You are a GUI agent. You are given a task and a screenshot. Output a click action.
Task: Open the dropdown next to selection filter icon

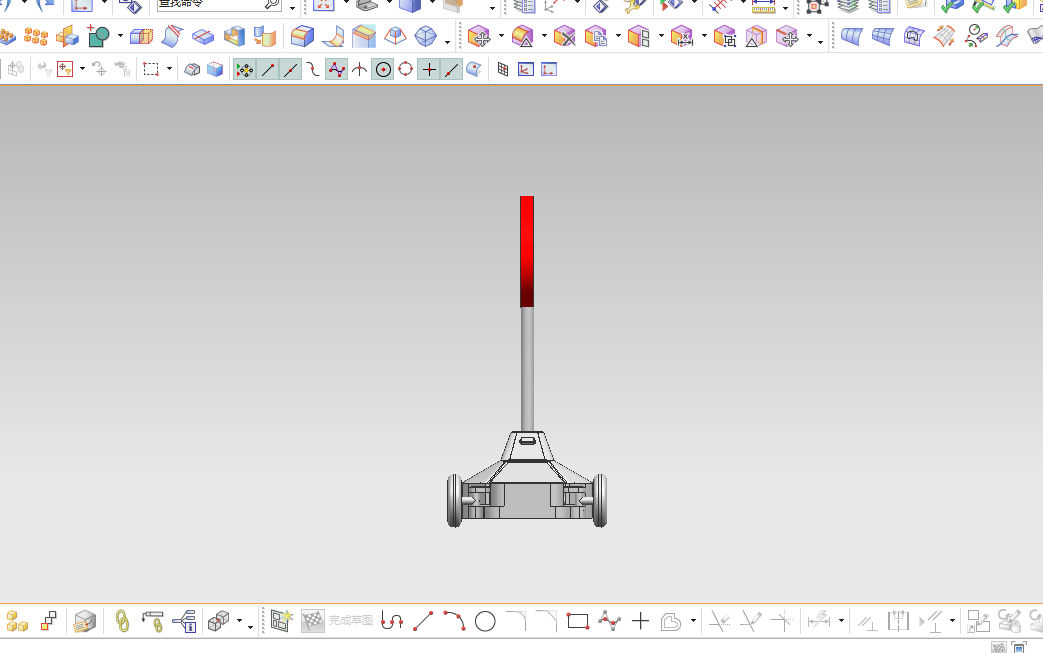pyautogui.click(x=82, y=68)
